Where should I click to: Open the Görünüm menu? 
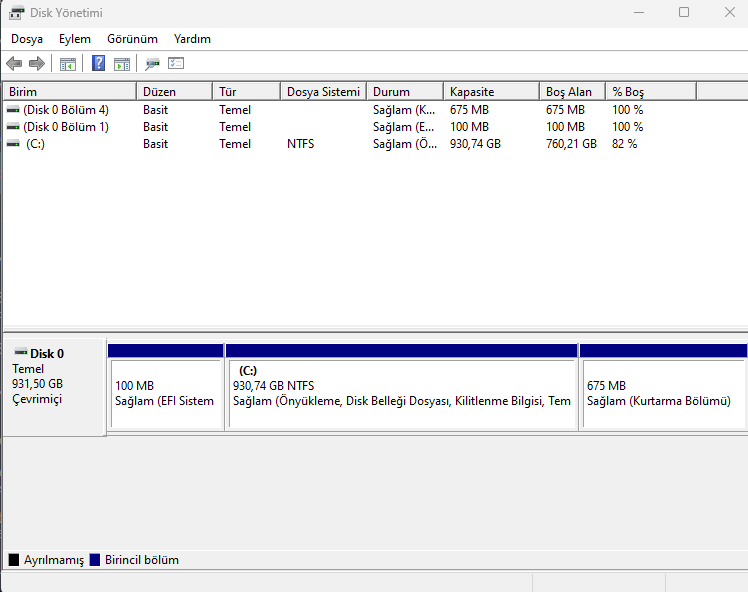coord(132,39)
